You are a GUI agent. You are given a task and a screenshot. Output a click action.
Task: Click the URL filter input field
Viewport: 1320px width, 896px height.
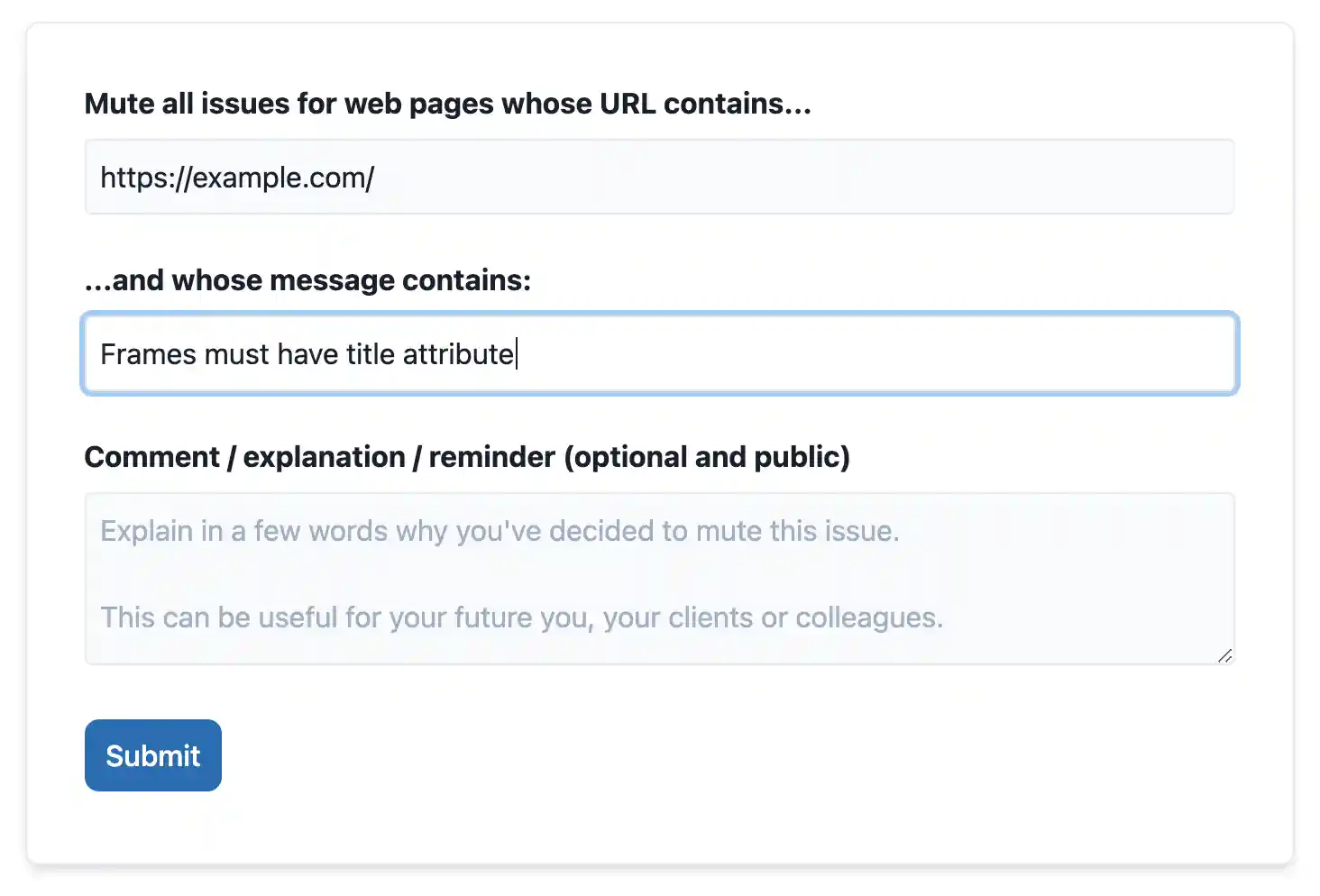[x=659, y=177]
